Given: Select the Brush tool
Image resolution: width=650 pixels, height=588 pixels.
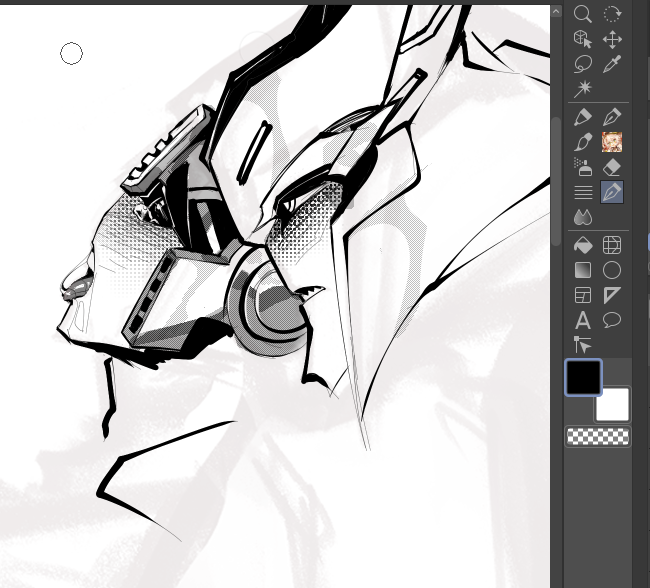Looking at the screenshot, I should (583, 142).
